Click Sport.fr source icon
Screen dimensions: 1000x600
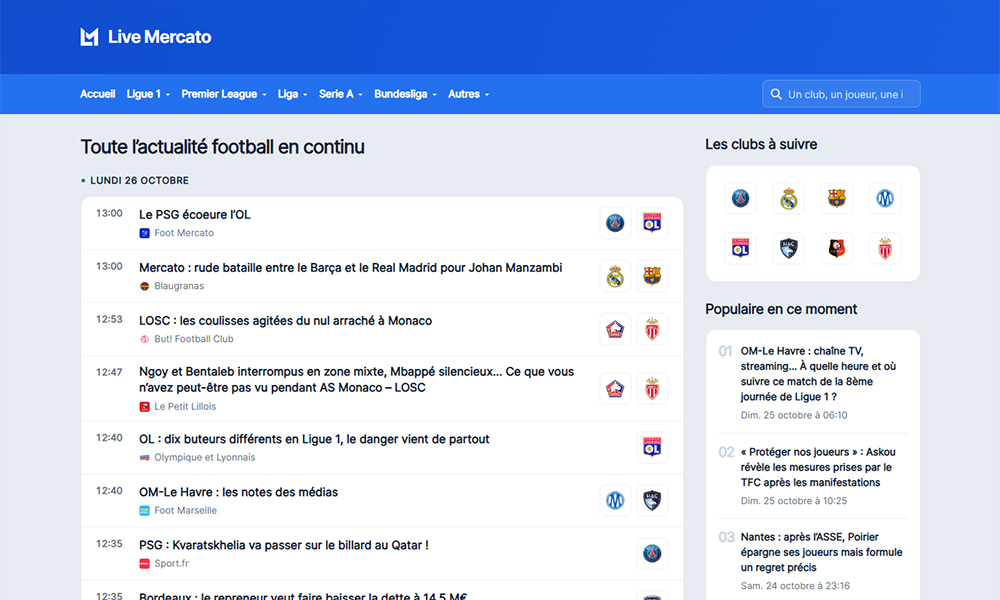tap(145, 564)
